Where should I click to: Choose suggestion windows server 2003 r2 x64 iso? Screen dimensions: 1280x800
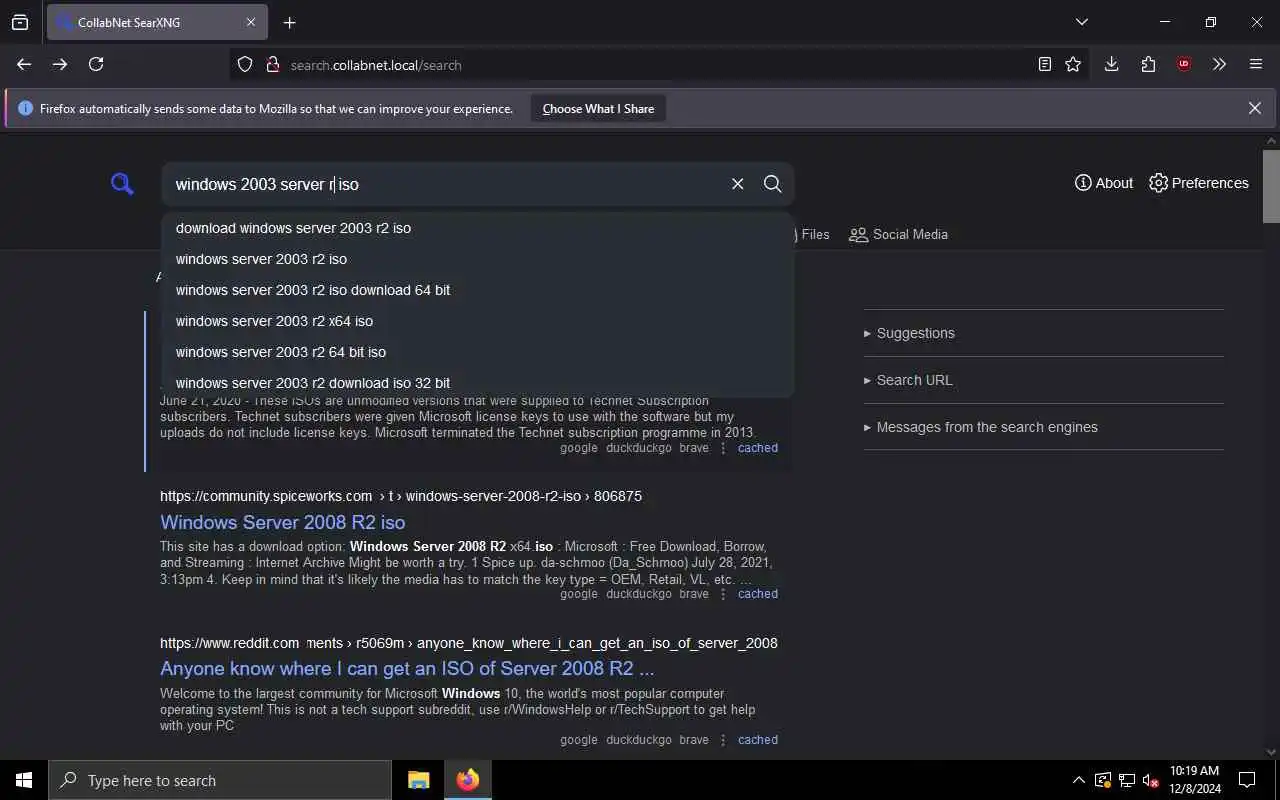click(x=478, y=321)
